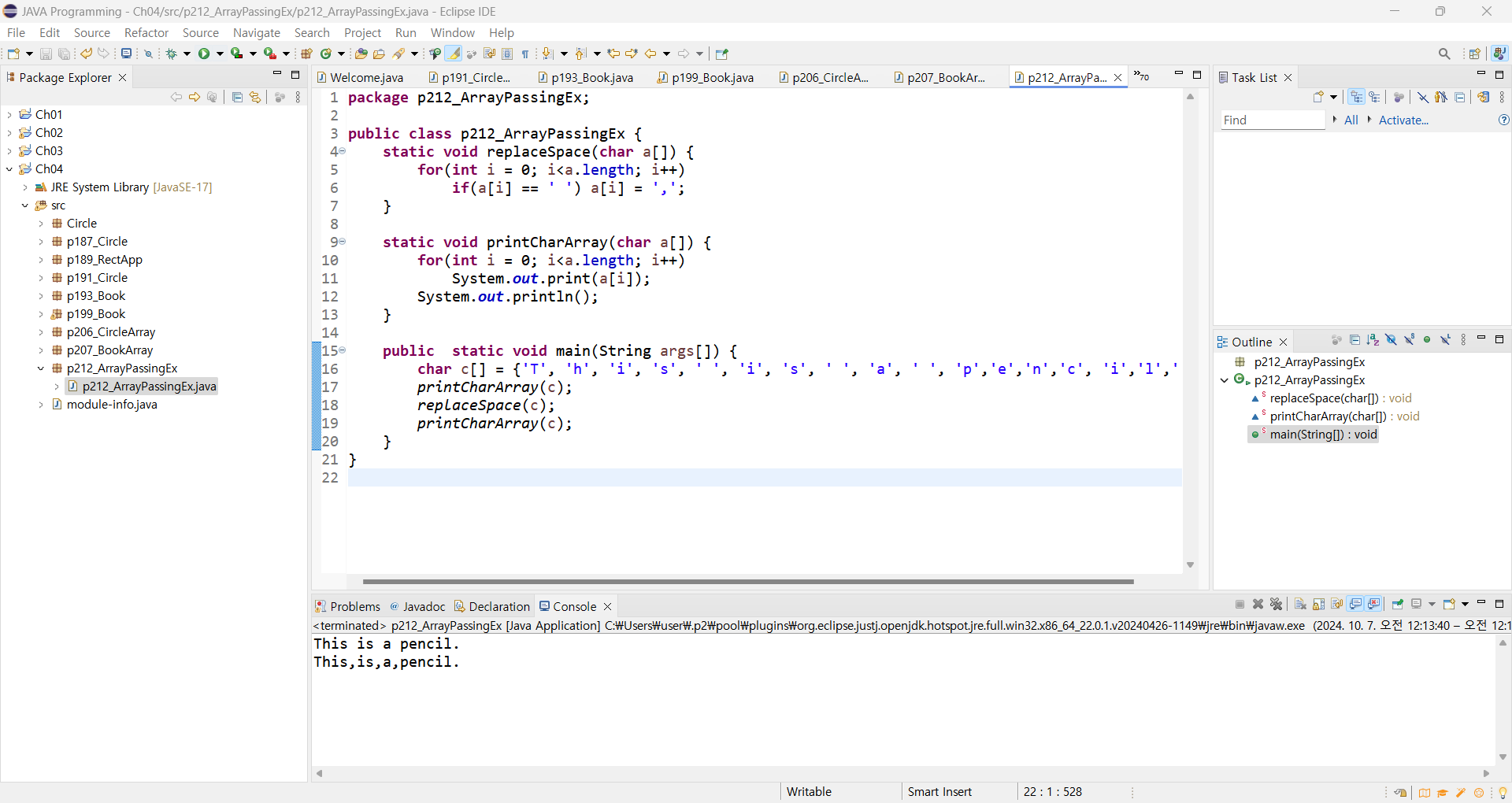Screen dimensions: 1512x803
Task: Switch to the Welcome.java editor tab
Action: tap(361, 77)
